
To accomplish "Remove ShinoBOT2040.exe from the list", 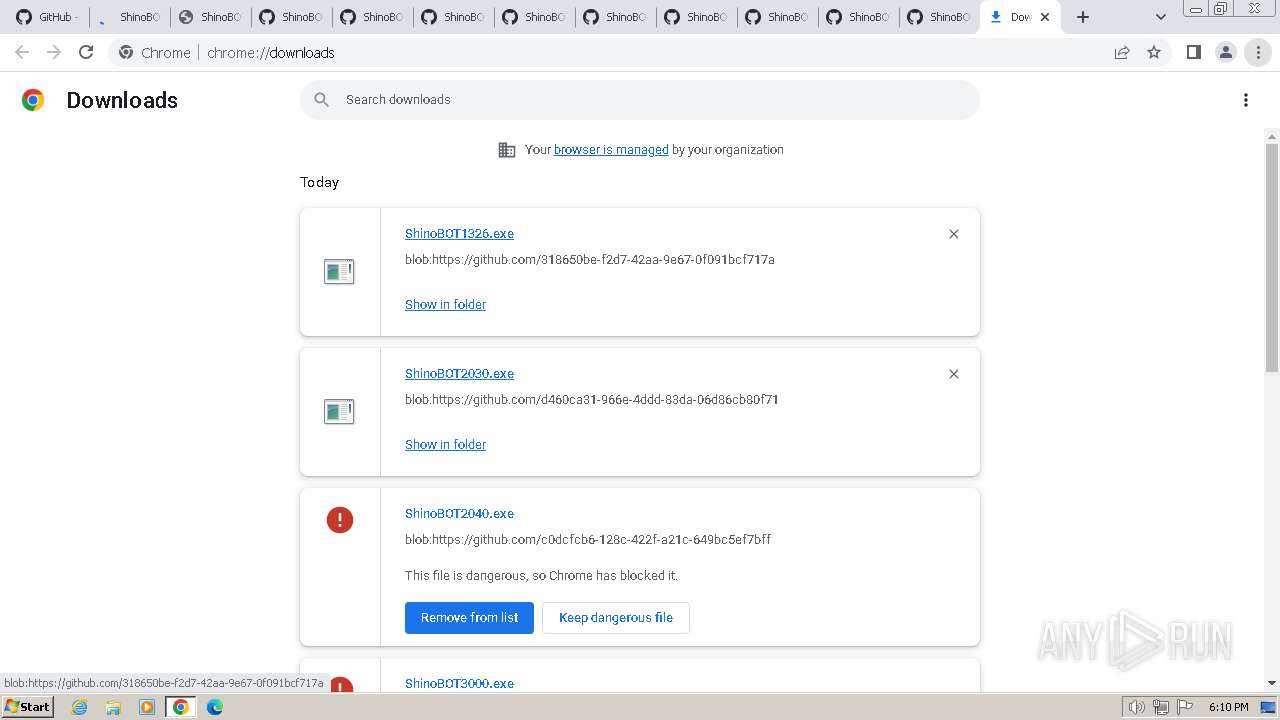I will point(469,618).
